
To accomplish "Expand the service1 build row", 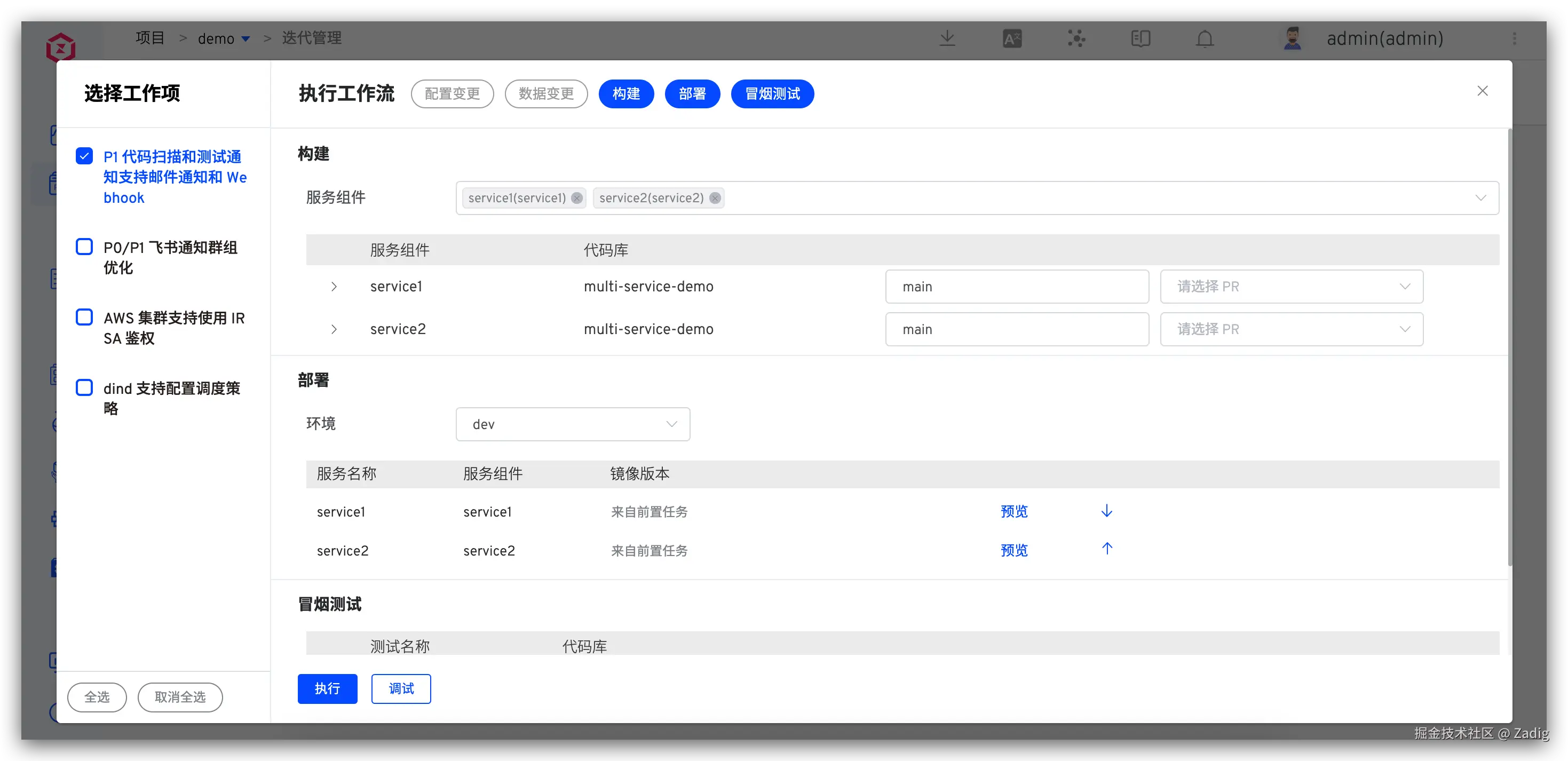I will (x=334, y=286).
